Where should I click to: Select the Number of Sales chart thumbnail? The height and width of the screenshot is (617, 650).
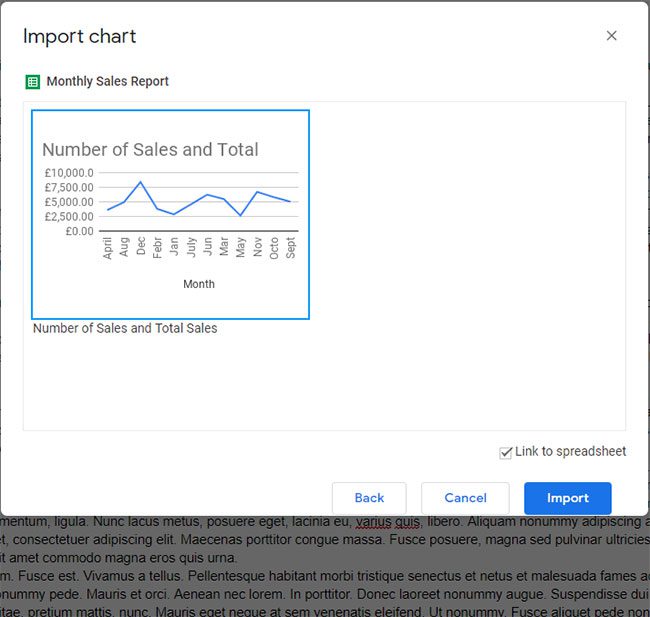(x=170, y=214)
